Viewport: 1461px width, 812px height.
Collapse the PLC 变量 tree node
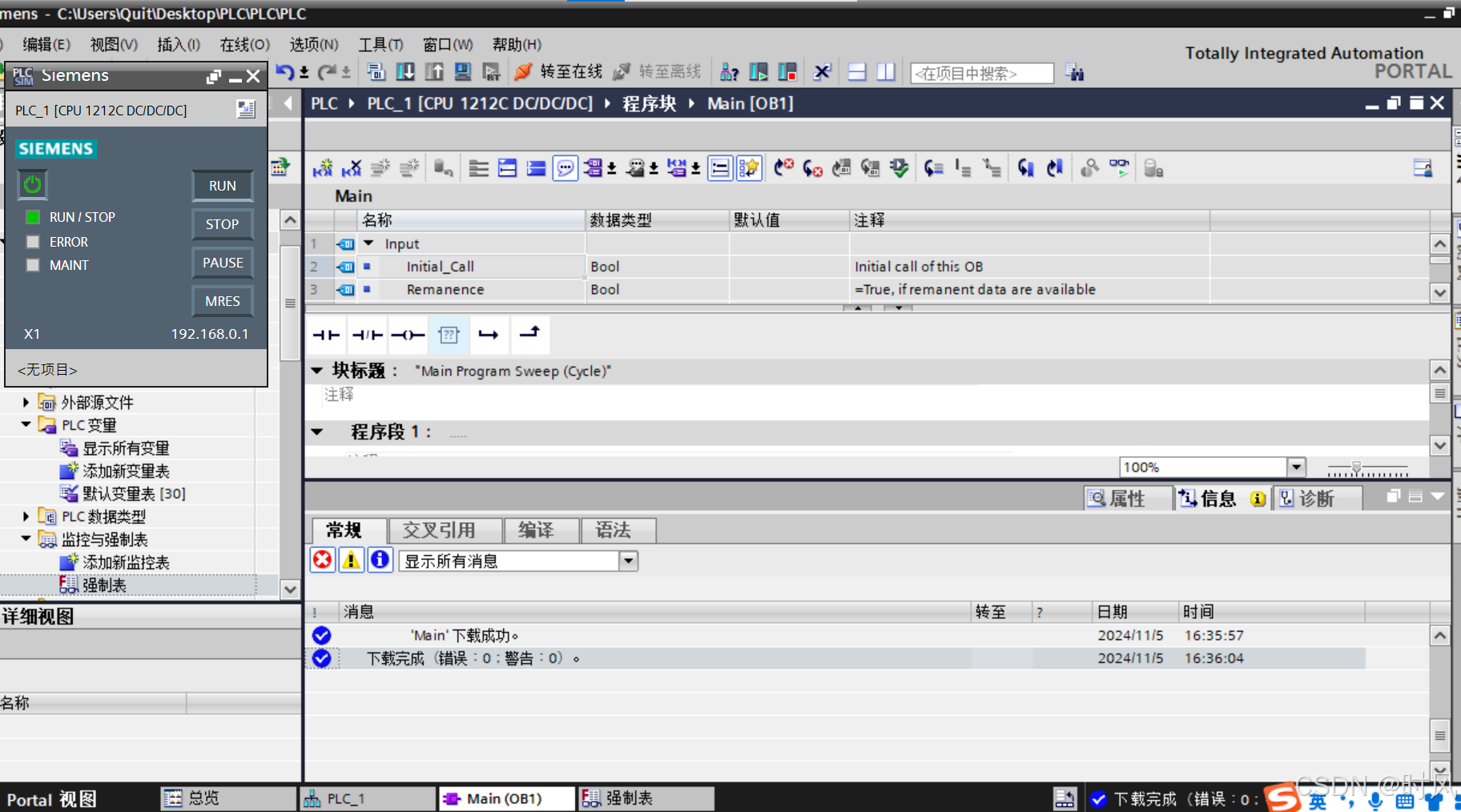point(26,424)
